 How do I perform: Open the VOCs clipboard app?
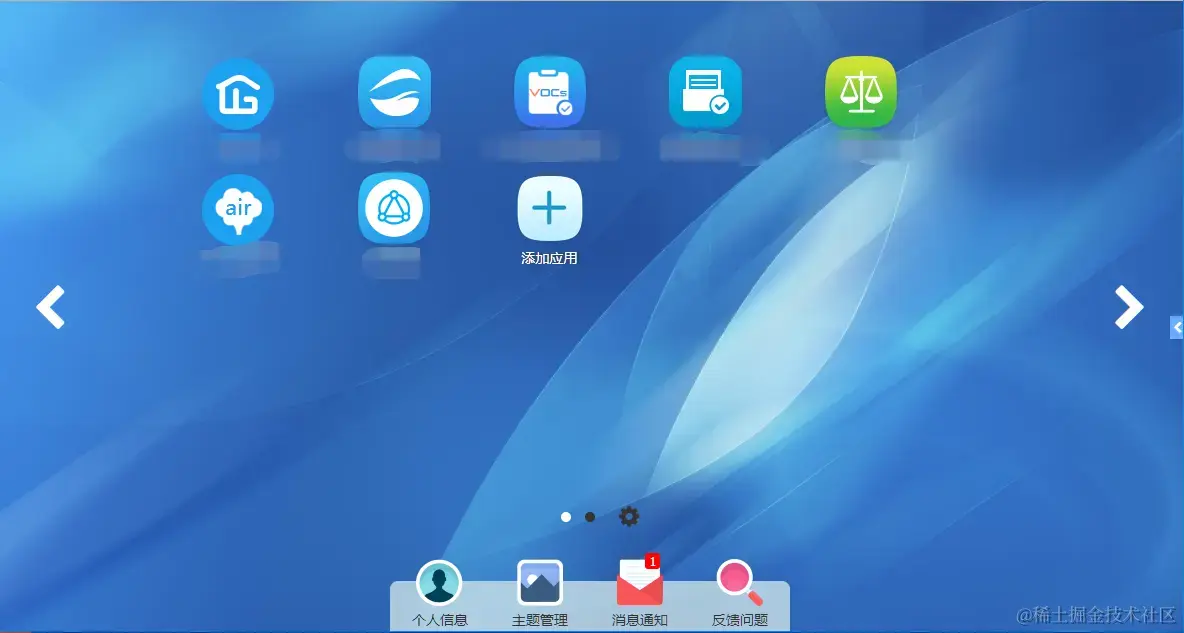pyautogui.click(x=550, y=92)
